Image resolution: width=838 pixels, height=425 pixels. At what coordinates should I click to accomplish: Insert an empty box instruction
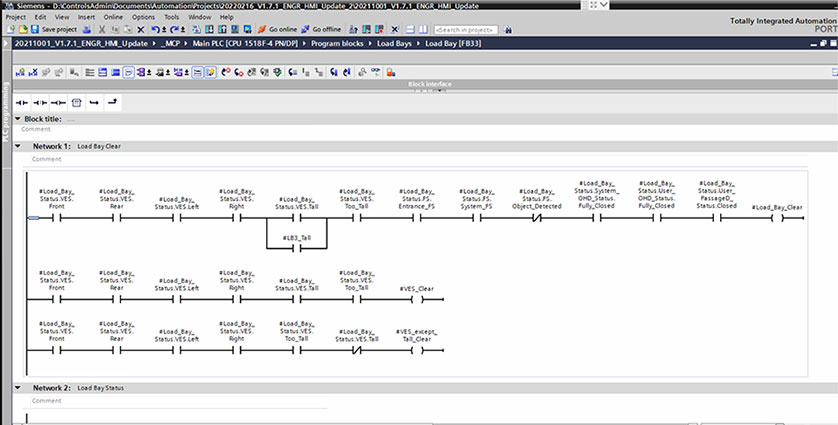point(76,102)
